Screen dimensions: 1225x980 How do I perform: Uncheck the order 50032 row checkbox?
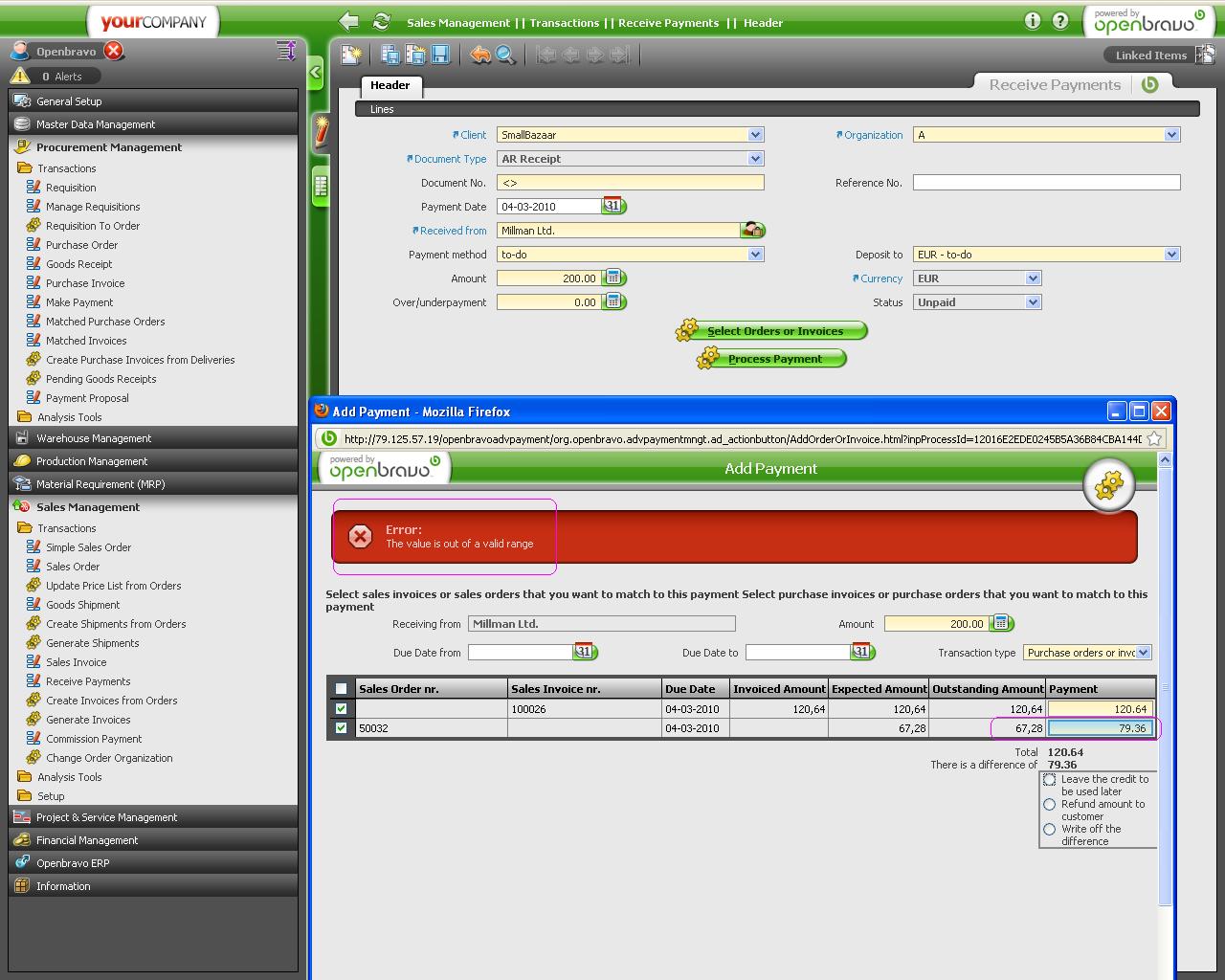coord(342,728)
